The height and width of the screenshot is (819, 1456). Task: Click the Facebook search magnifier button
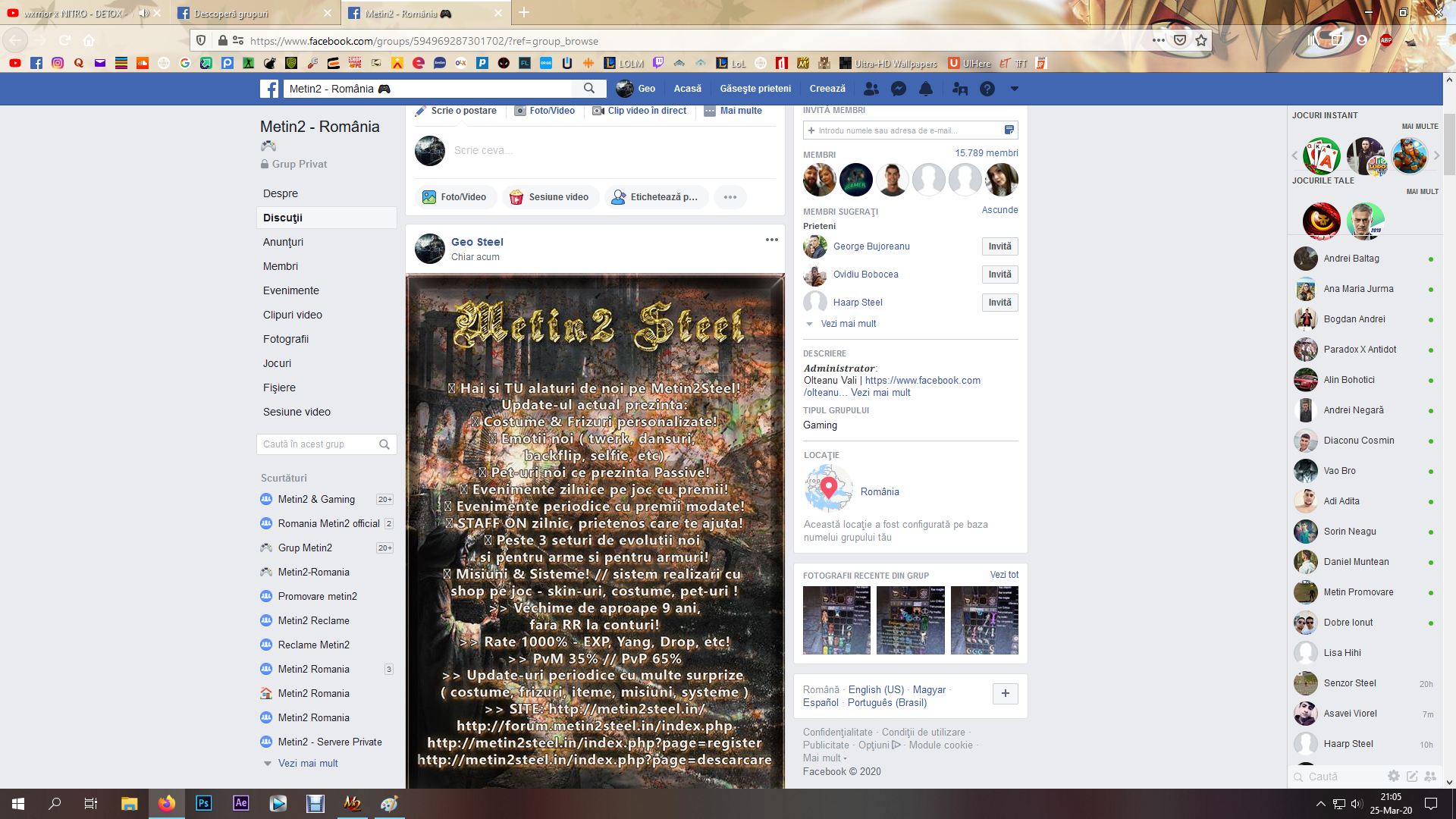589,89
